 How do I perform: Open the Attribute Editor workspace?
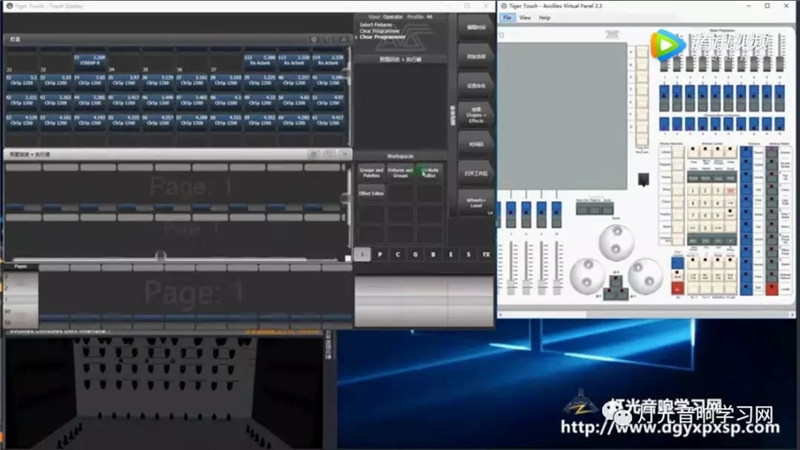click(x=430, y=173)
